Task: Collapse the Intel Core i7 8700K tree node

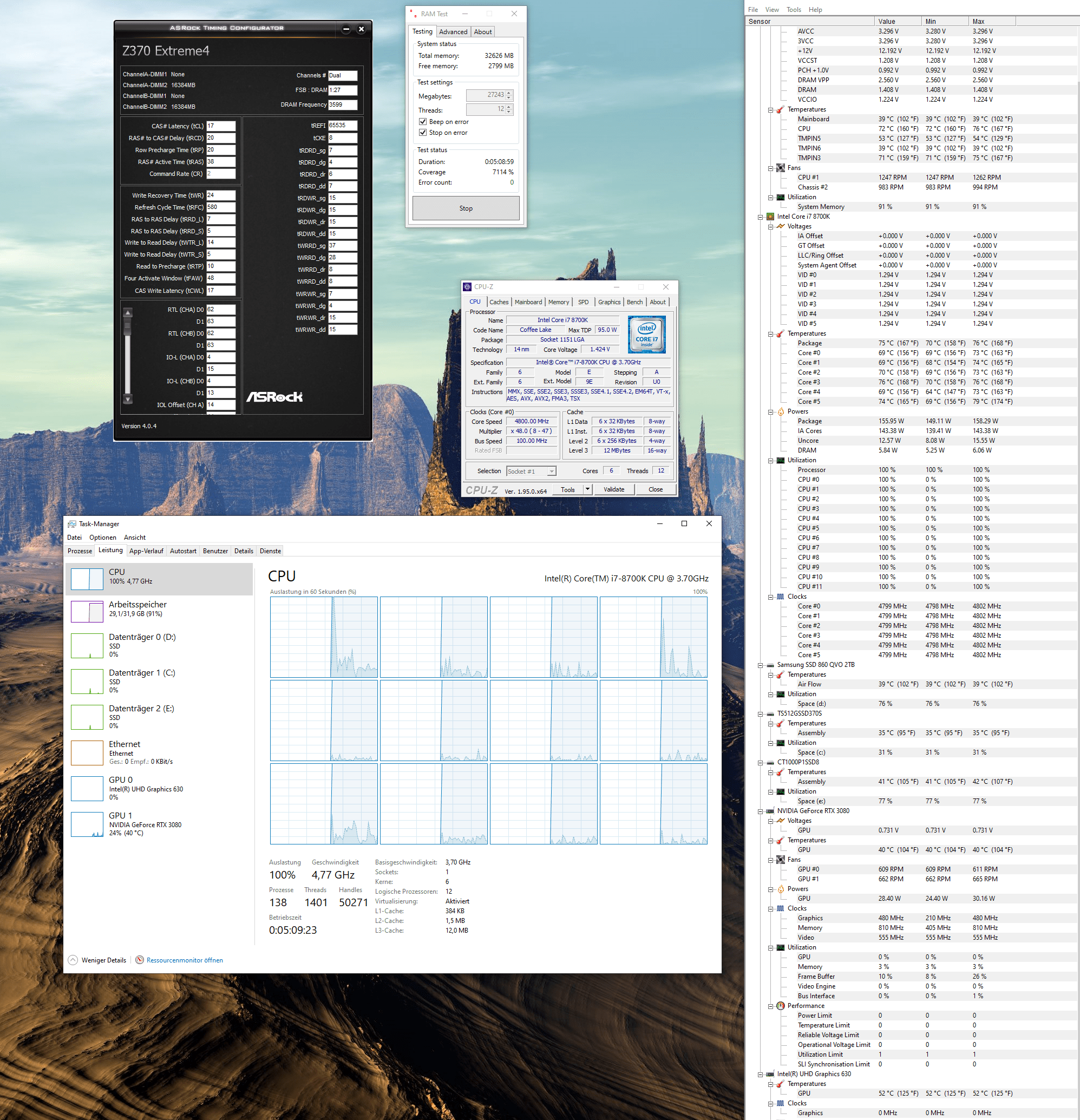Action: coord(761,217)
